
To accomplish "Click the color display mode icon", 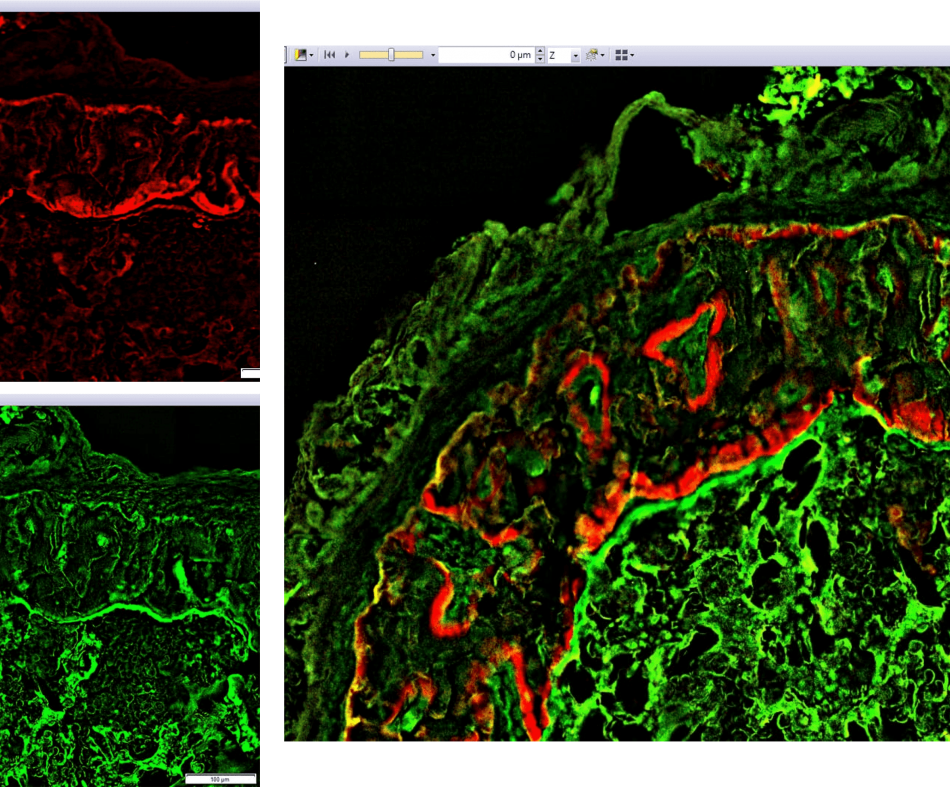I will (301, 55).
